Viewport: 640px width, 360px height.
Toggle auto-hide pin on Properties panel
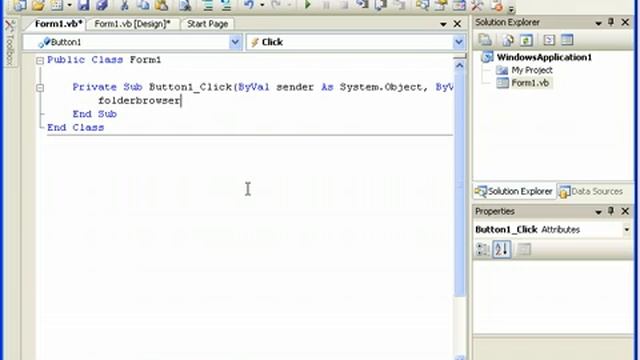point(611,211)
